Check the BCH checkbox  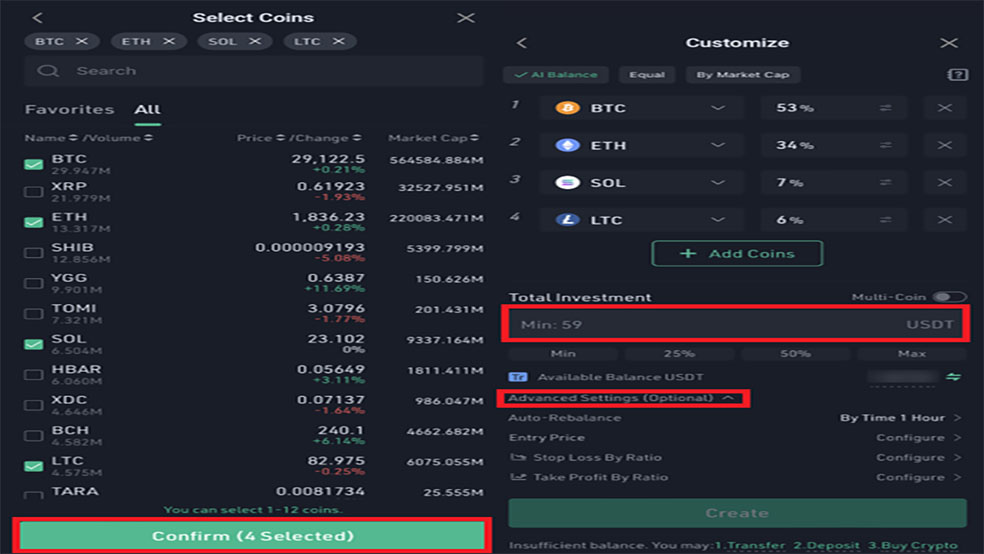pos(33,435)
